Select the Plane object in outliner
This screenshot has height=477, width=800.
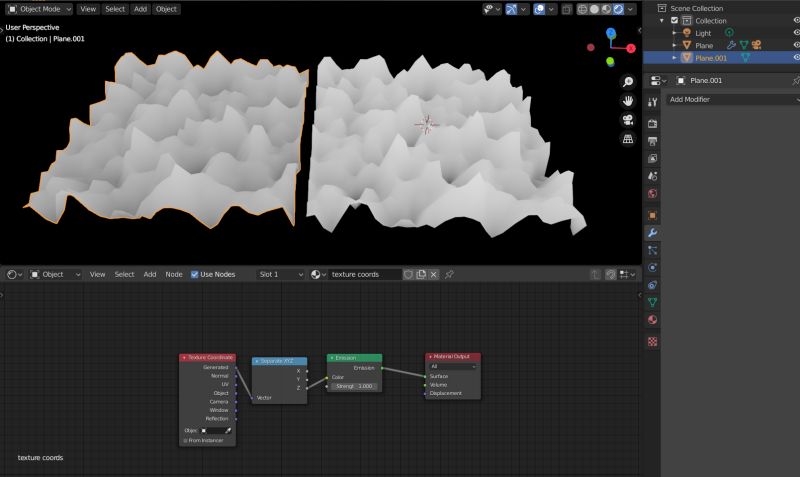704,45
